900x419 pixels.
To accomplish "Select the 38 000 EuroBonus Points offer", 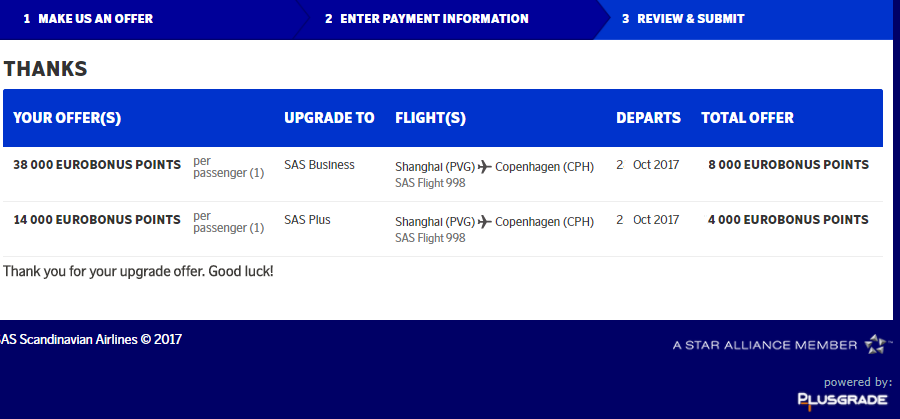I will coord(97,165).
